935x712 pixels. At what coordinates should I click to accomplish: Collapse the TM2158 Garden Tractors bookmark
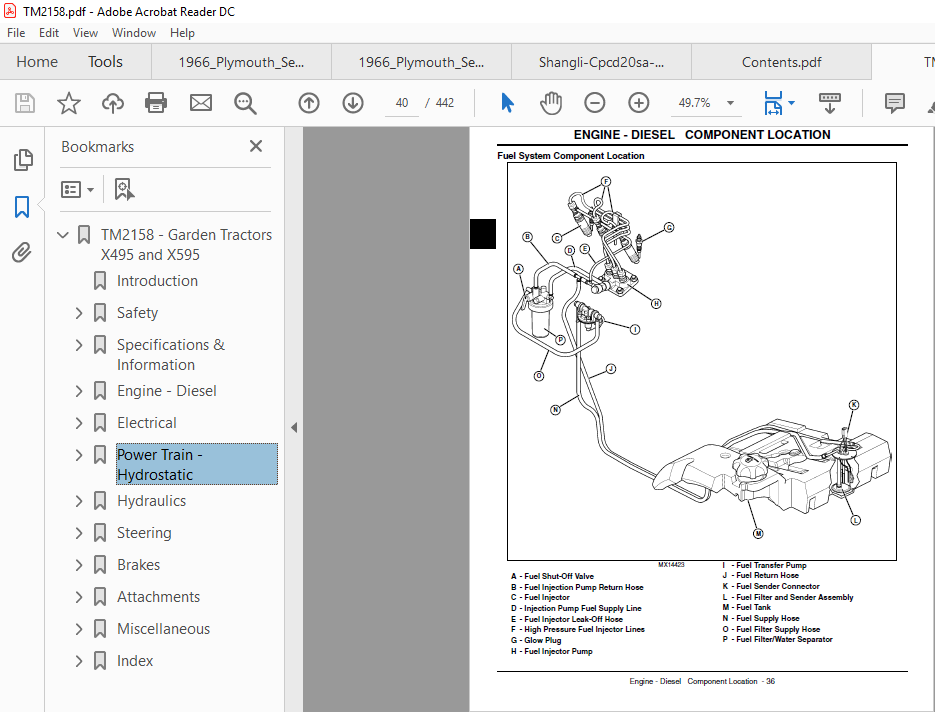point(63,235)
